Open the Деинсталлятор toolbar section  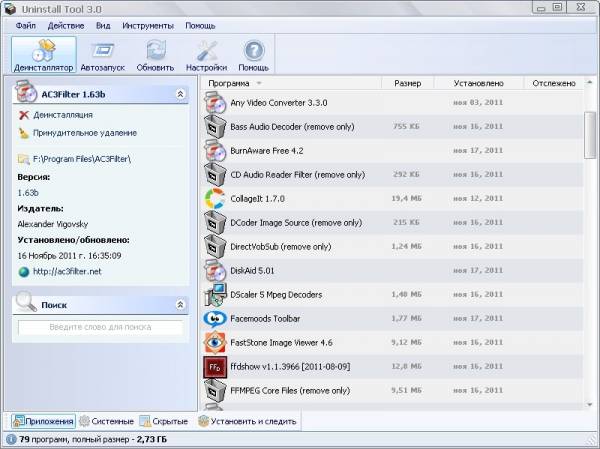coord(44,55)
